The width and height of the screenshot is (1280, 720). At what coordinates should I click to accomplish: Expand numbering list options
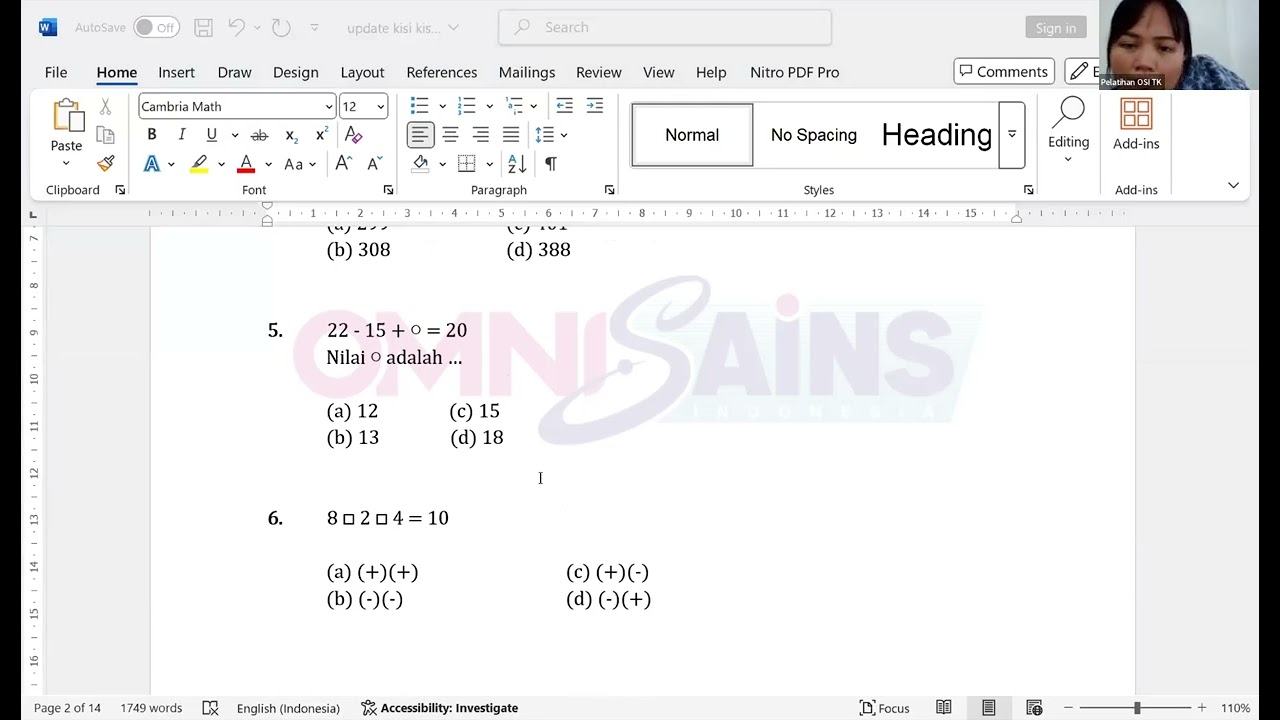click(489, 107)
